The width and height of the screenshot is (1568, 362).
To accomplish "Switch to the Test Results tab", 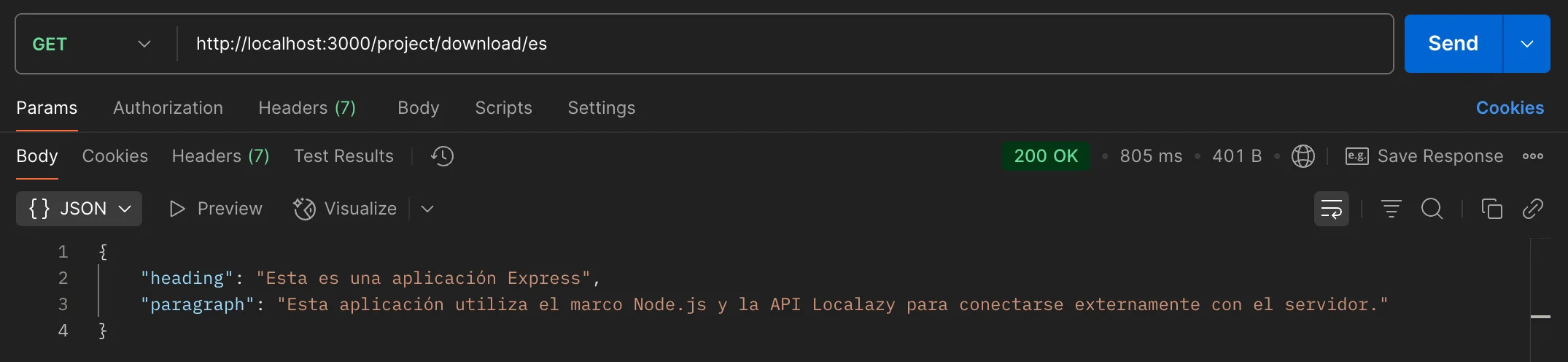I will pos(344,156).
